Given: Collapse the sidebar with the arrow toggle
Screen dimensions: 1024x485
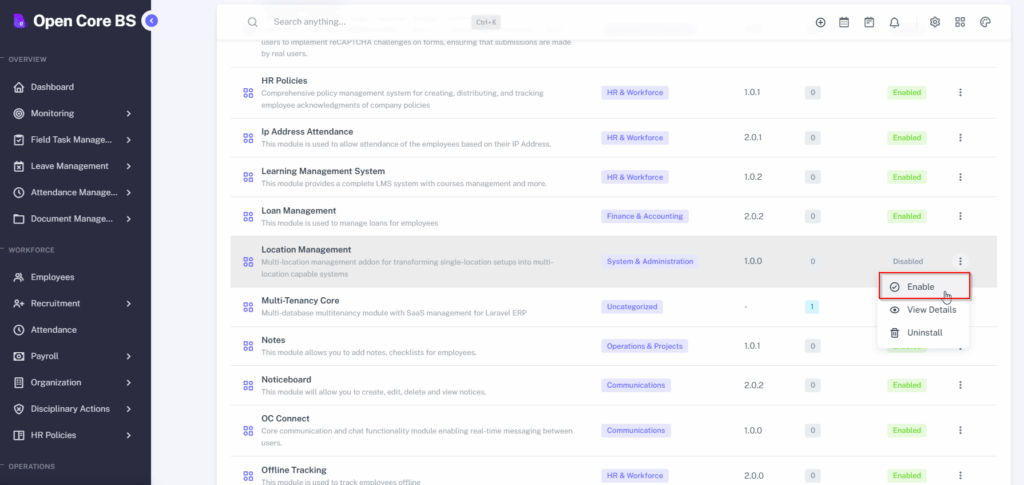Looking at the screenshot, I should click(x=151, y=20).
